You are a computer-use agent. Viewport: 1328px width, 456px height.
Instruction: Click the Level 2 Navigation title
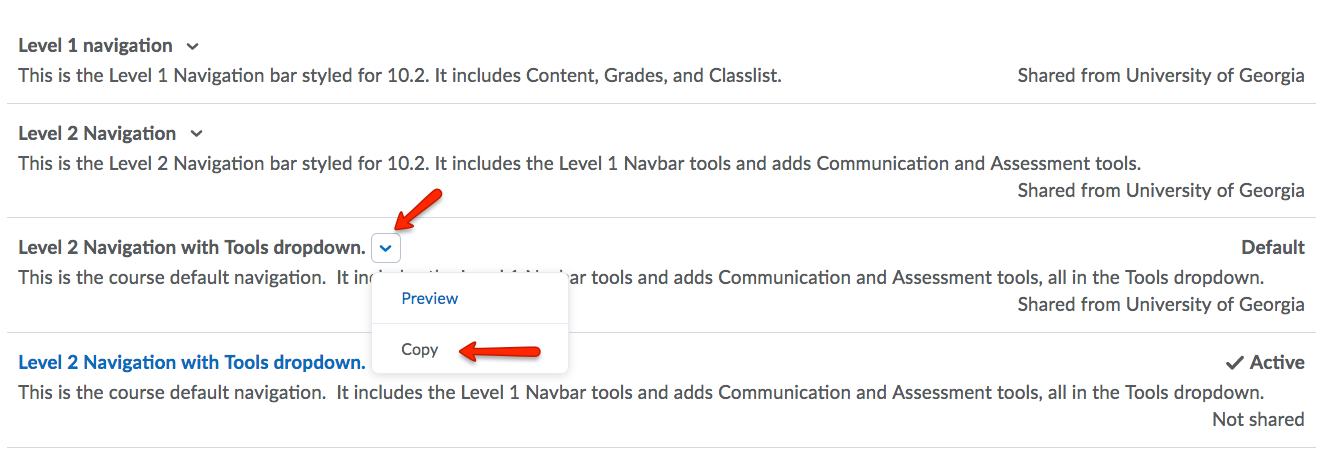[x=97, y=134]
